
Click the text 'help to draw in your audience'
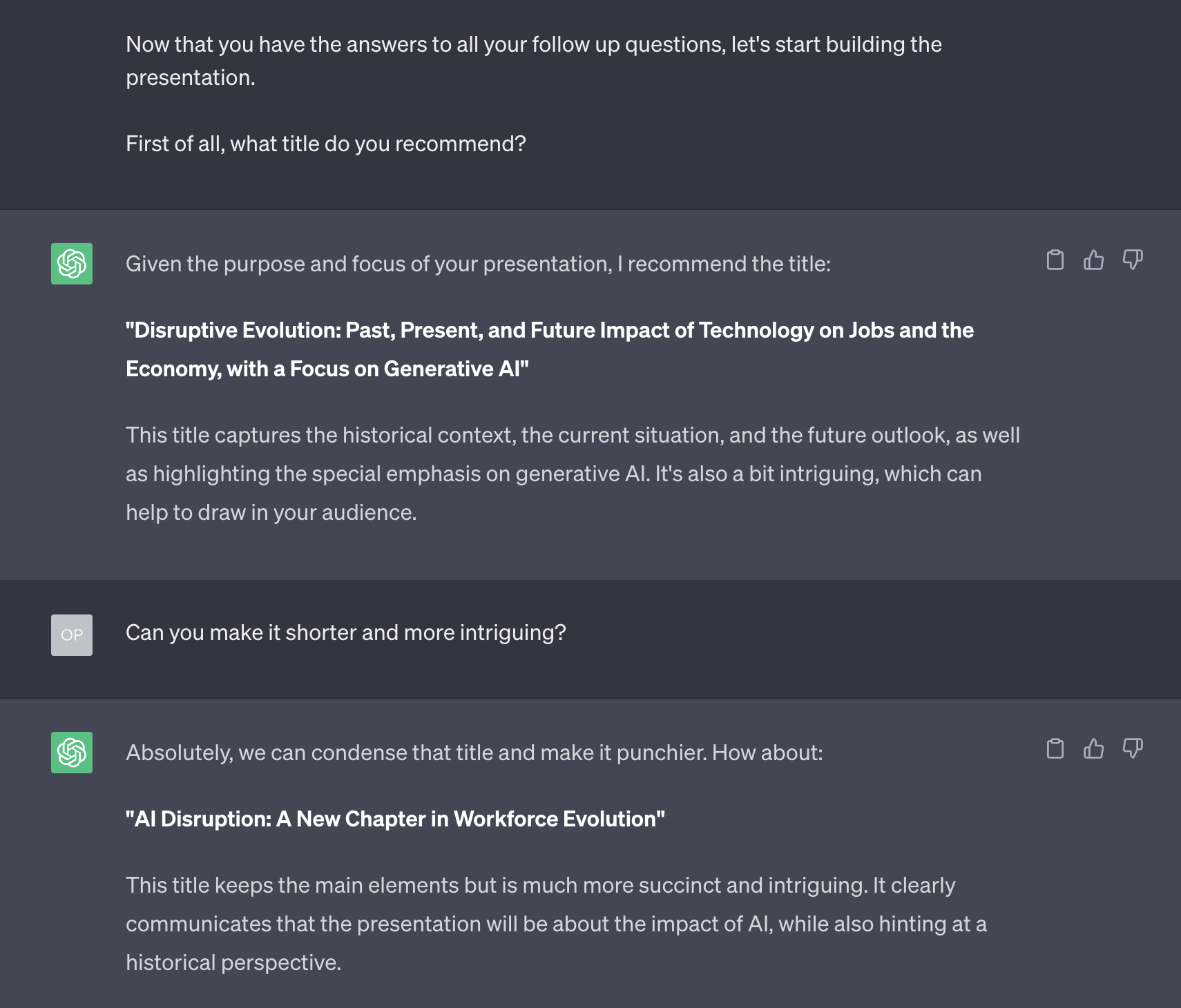271,512
